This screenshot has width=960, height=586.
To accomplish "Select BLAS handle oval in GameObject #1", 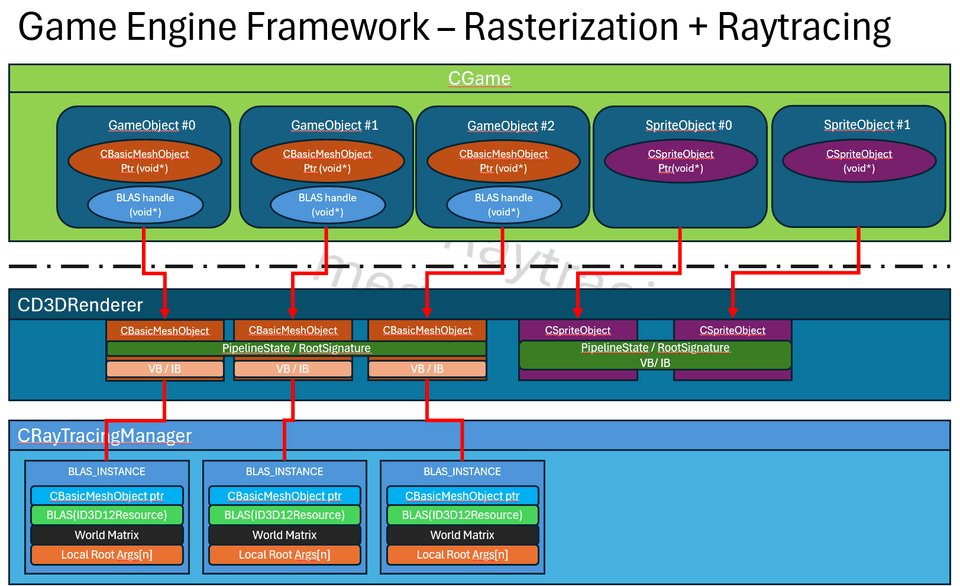I will (328, 205).
